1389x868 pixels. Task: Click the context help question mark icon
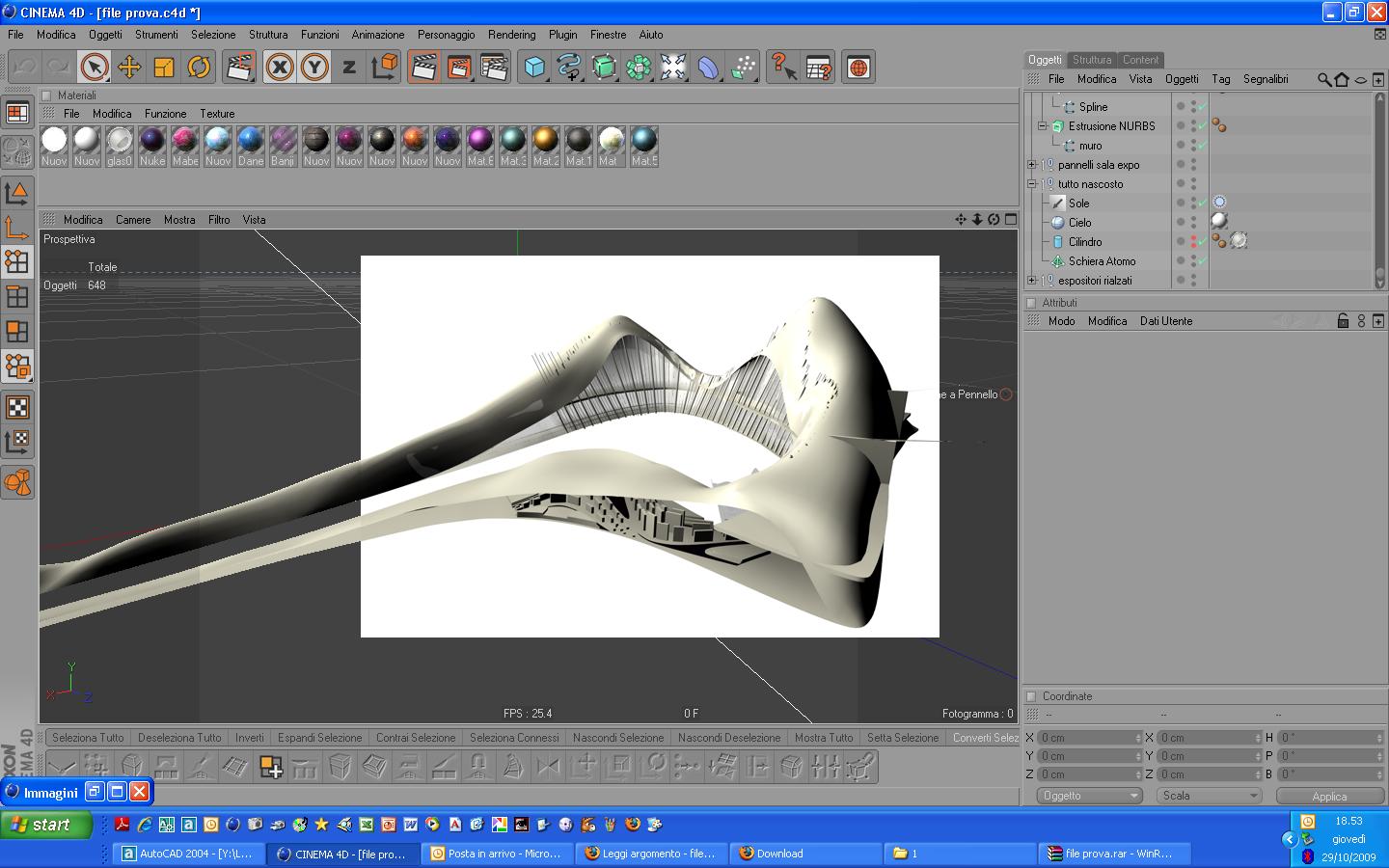coord(783,67)
